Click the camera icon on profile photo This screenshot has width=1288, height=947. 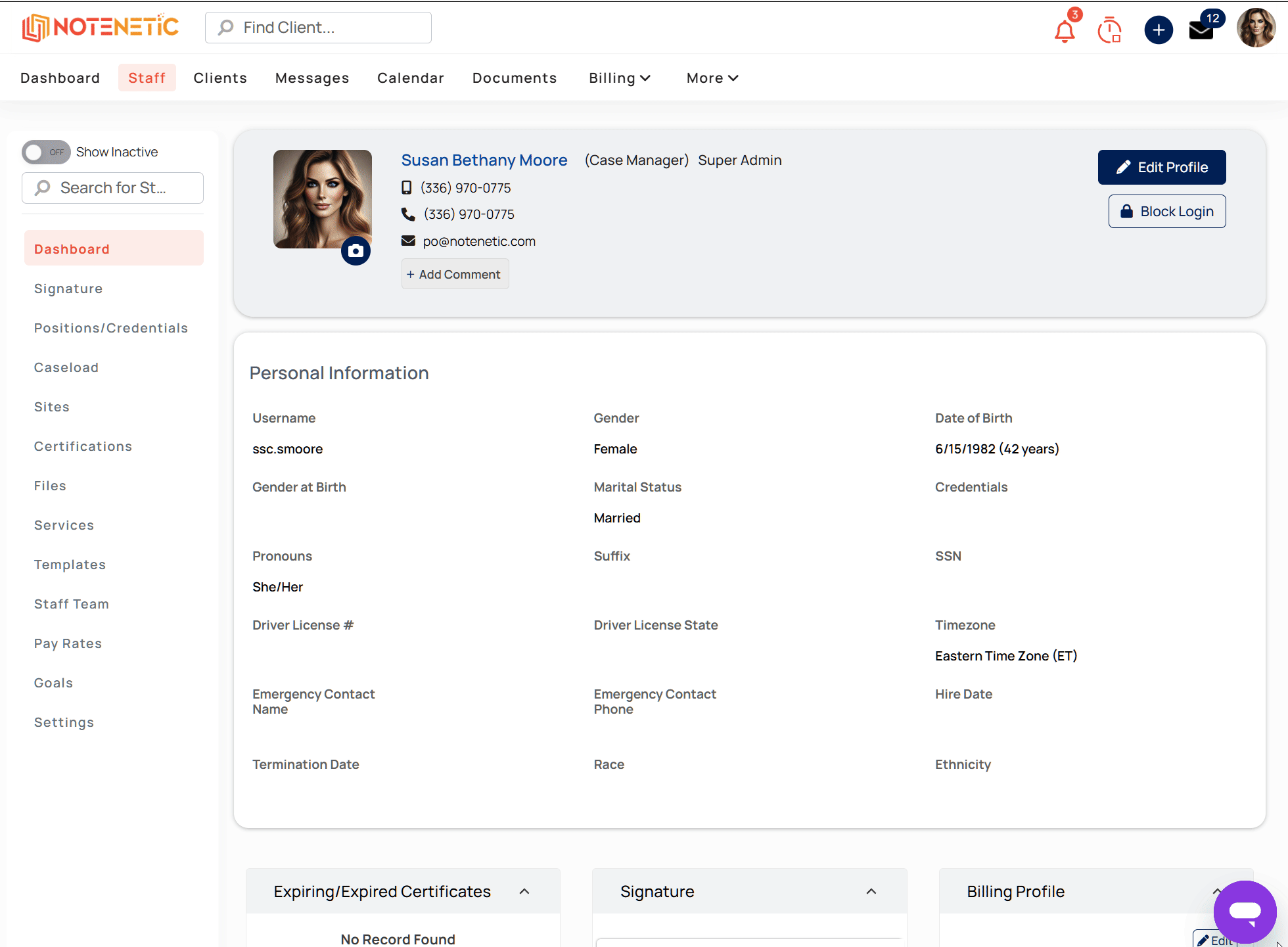(x=356, y=250)
